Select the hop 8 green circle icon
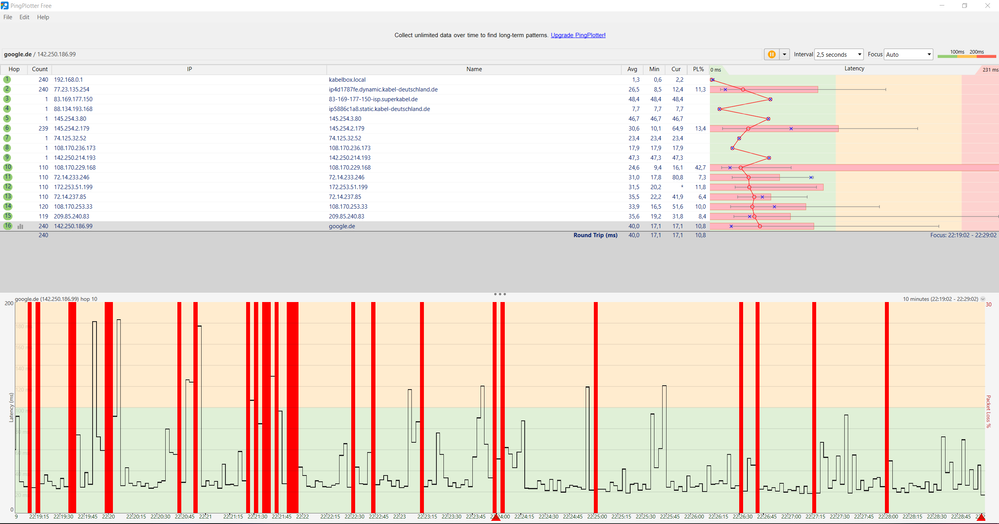Image resolution: width=999 pixels, height=524 pixels. click(7, 148)
